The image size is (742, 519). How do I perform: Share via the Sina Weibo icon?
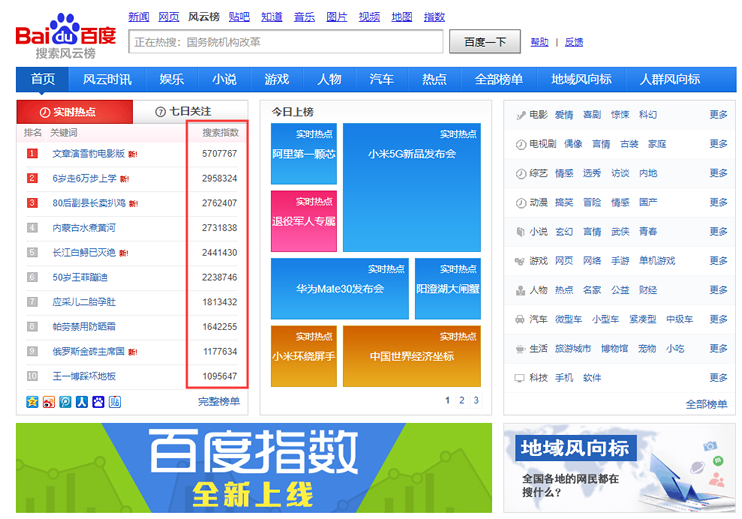(x=49, y=402)
